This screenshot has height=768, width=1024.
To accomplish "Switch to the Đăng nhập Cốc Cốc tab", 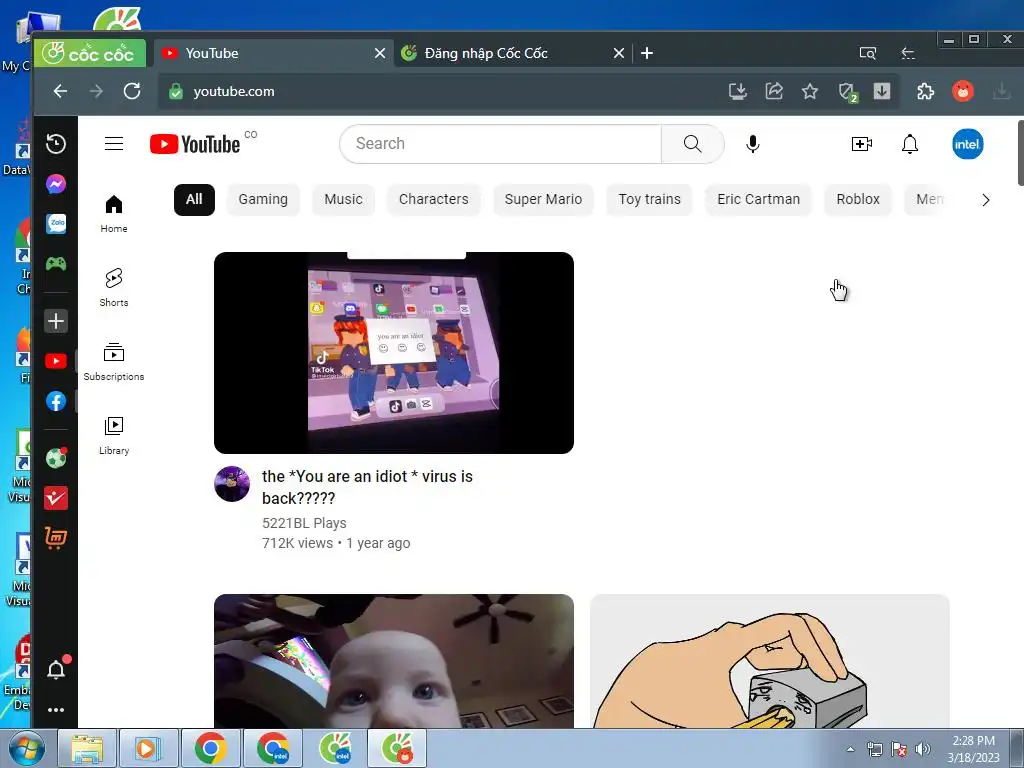I will 513,53.
